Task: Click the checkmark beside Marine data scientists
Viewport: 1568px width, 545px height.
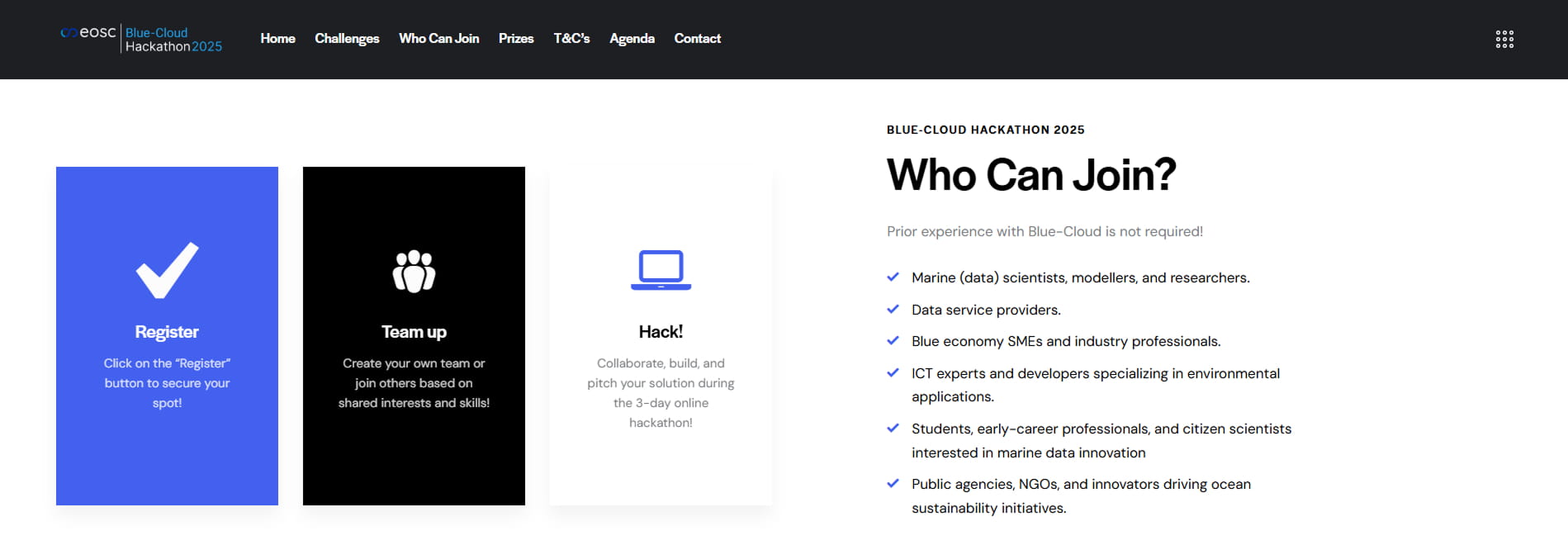Action: tap(893, 277)
